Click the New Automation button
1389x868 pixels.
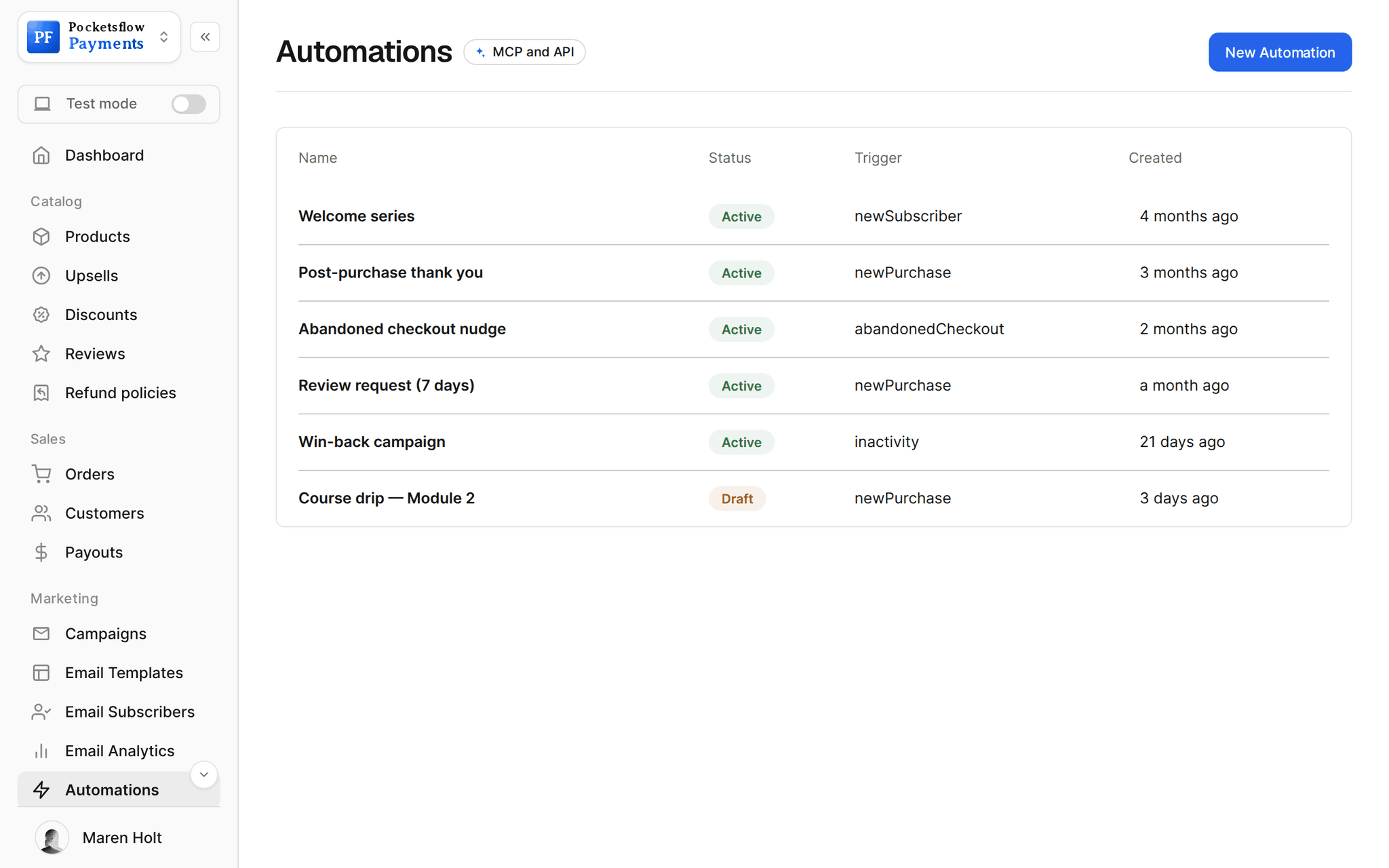pos(1280,52)
